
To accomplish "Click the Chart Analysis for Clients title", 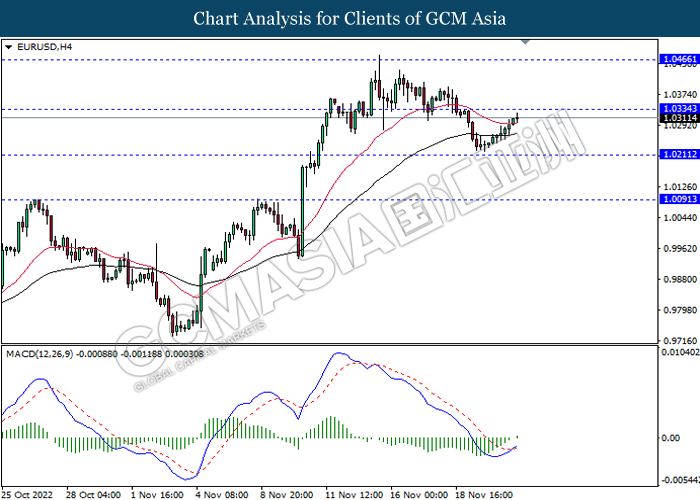I will (x=350, y=18).
